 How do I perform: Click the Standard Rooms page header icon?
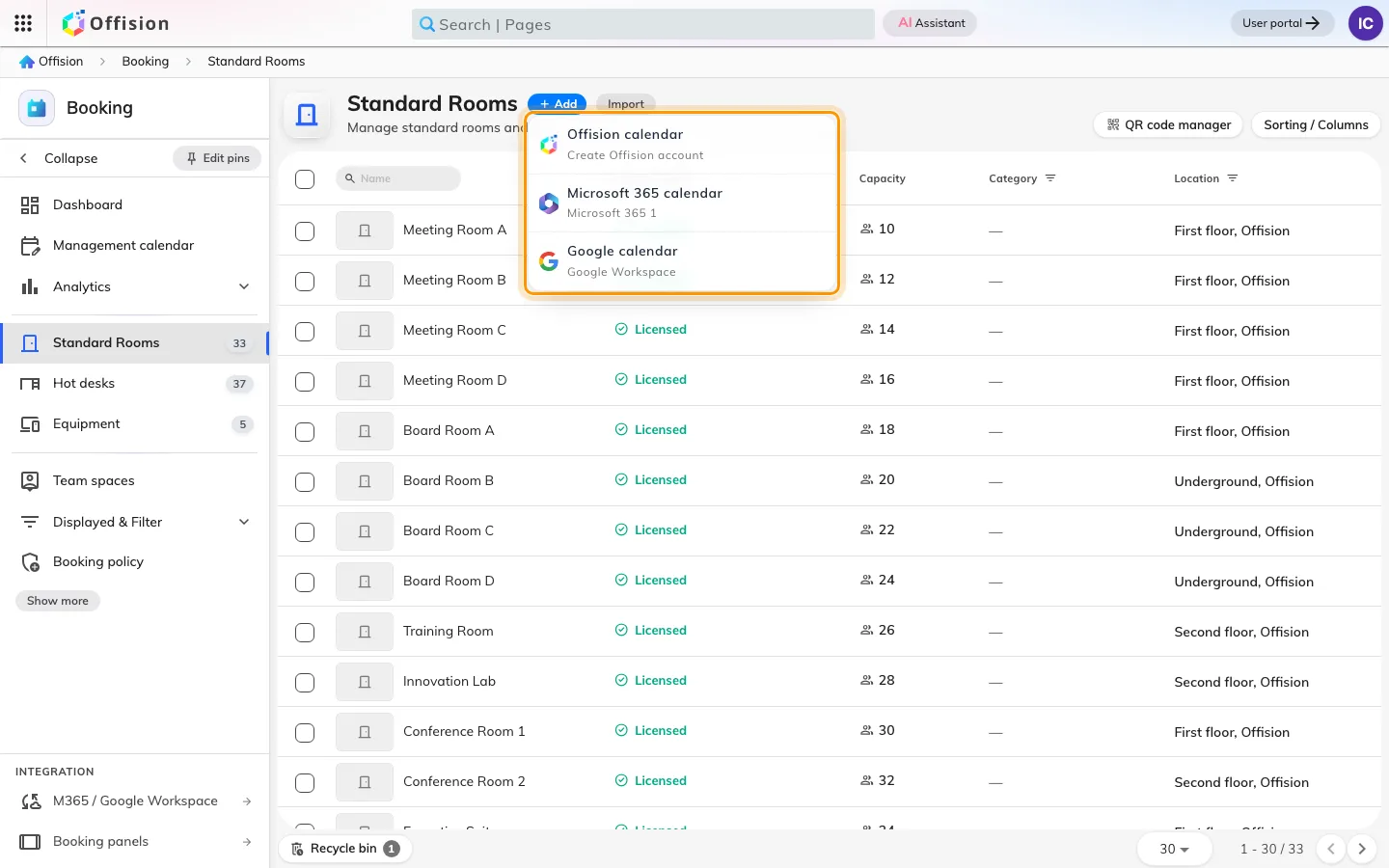click(307, 115)
